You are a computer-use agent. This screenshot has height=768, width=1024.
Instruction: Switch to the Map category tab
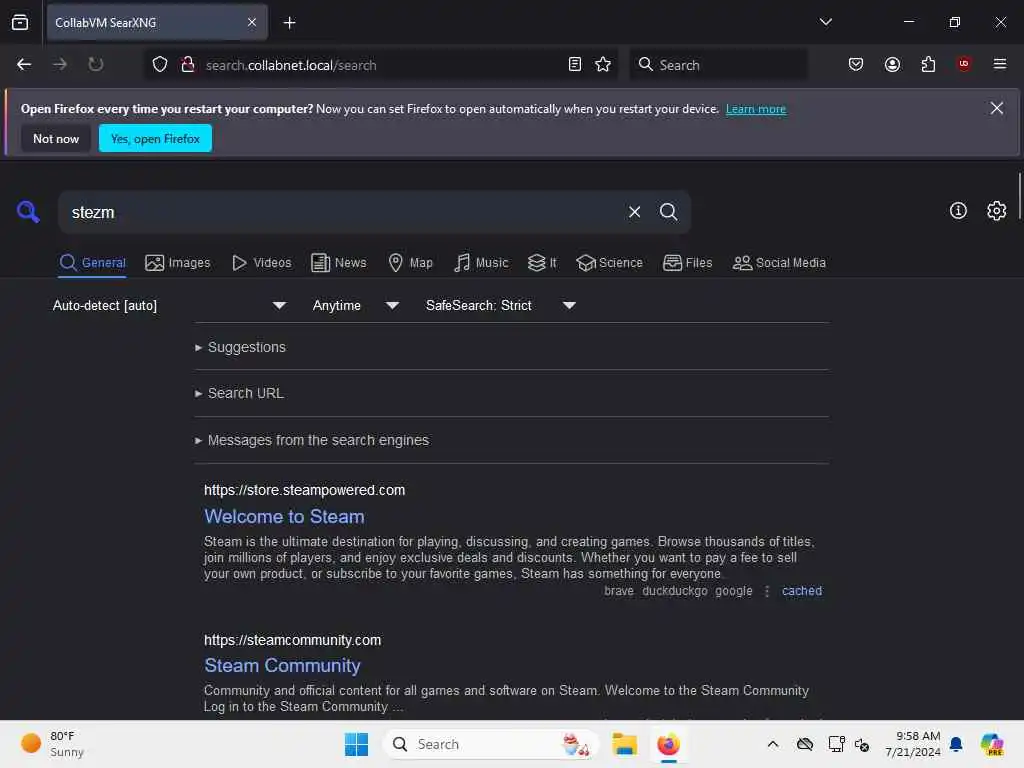pos(410,263)
